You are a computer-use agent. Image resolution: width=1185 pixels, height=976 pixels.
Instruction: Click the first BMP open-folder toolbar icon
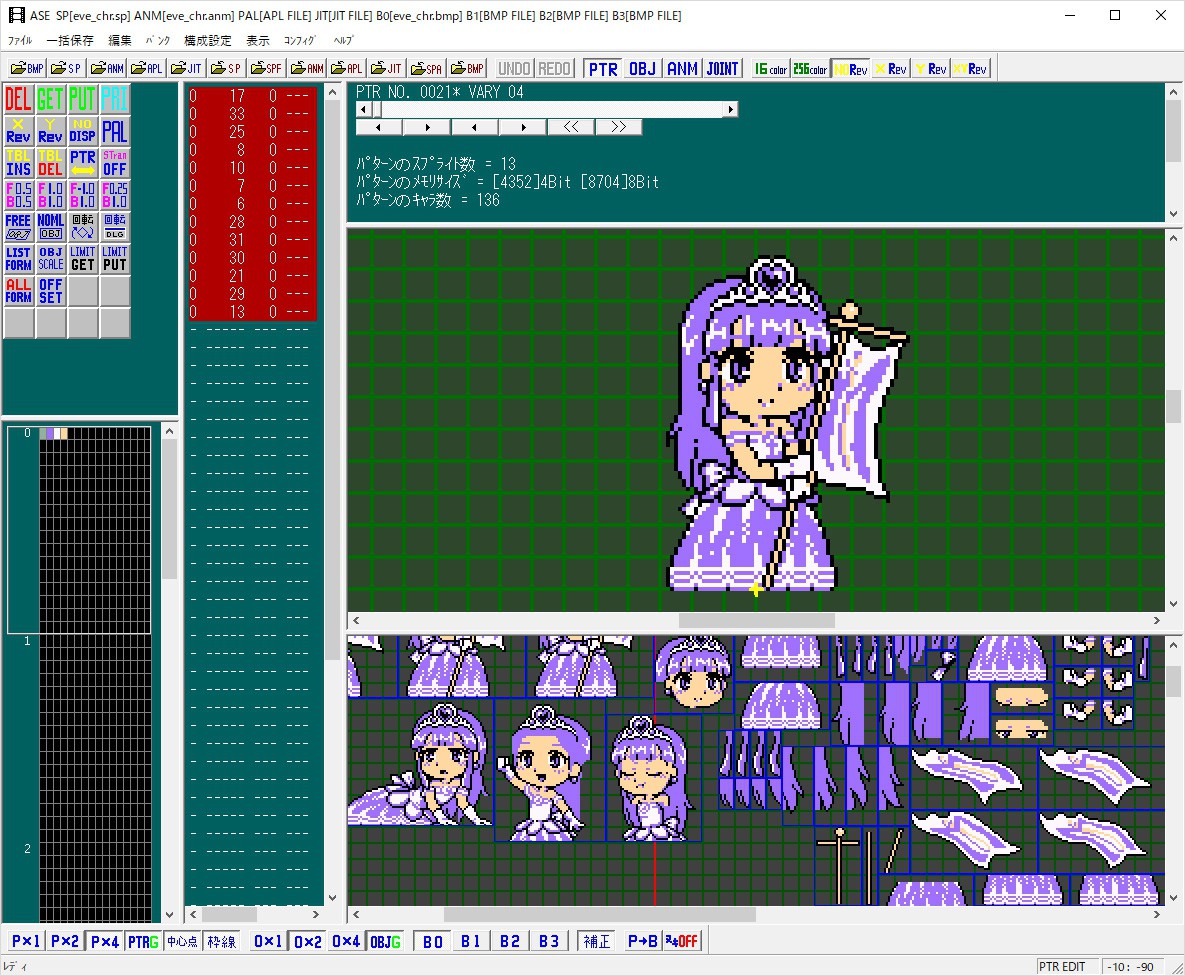(x=27, y=69)
